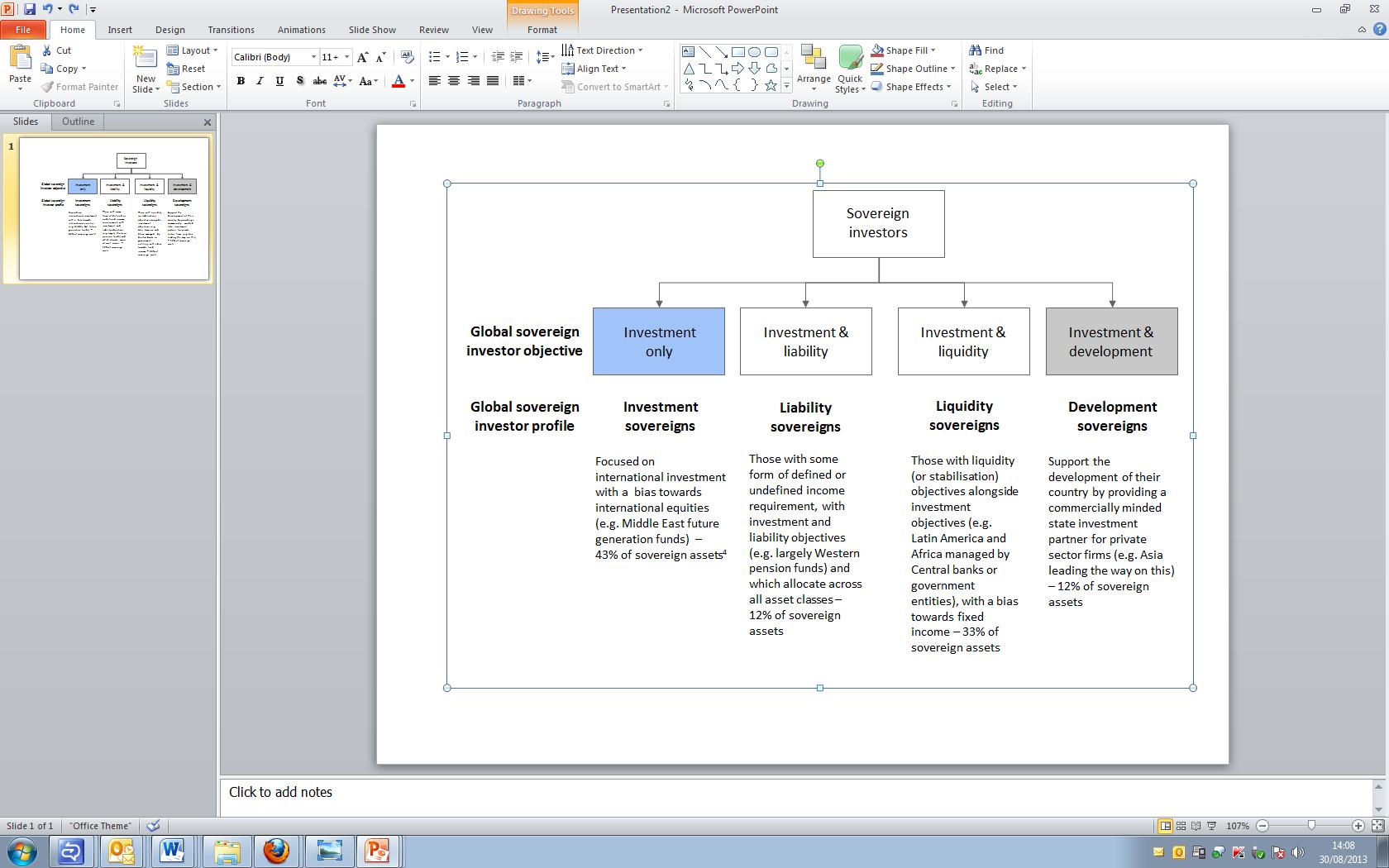This screenshot has height=868, width=1389.
Task: Click the Increase Font Size icon
Action: coord(362,57)
